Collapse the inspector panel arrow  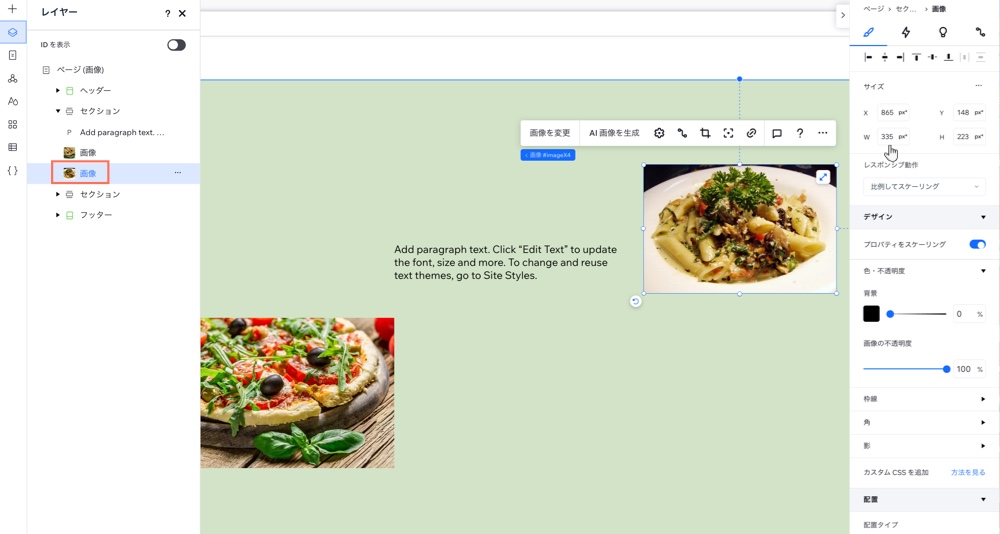842,15
